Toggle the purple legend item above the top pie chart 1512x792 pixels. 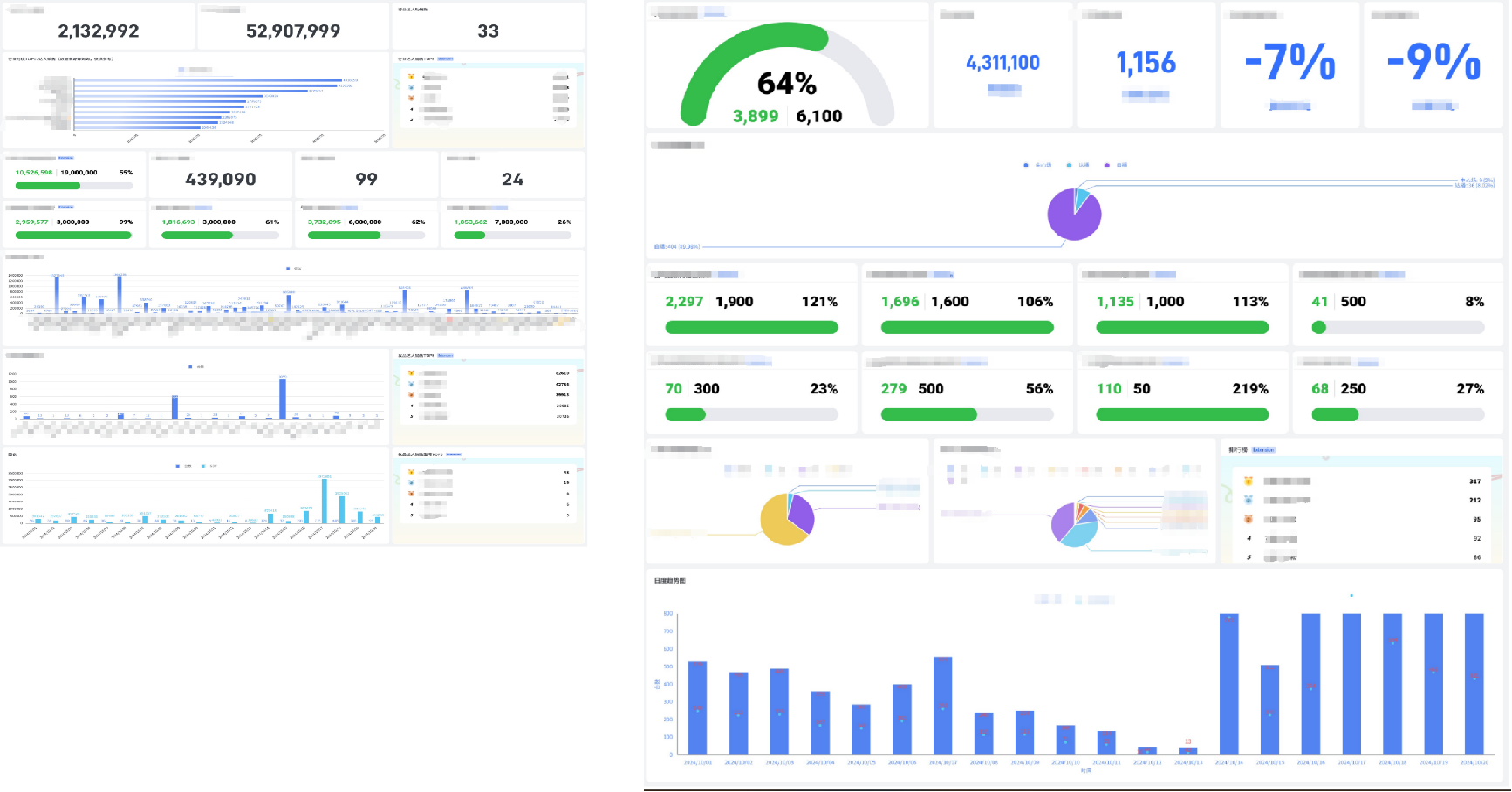pos(1116,165)
